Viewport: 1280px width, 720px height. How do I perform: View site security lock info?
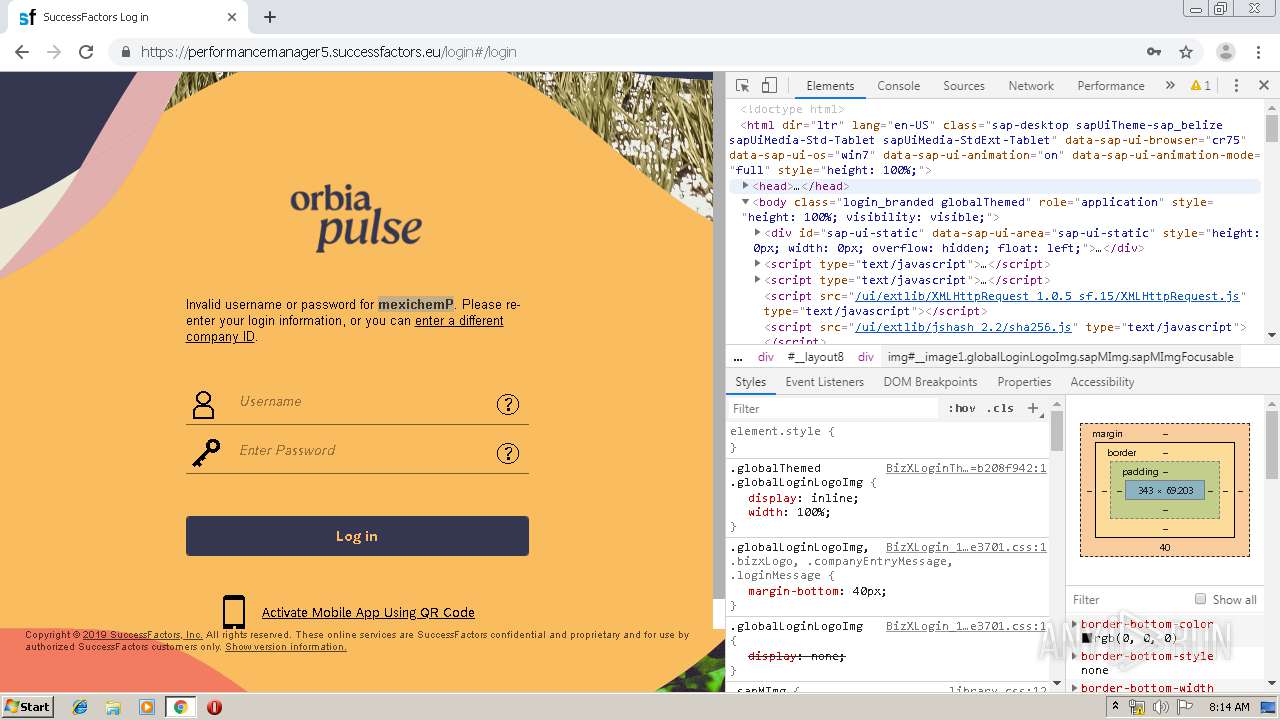[126, 52]
